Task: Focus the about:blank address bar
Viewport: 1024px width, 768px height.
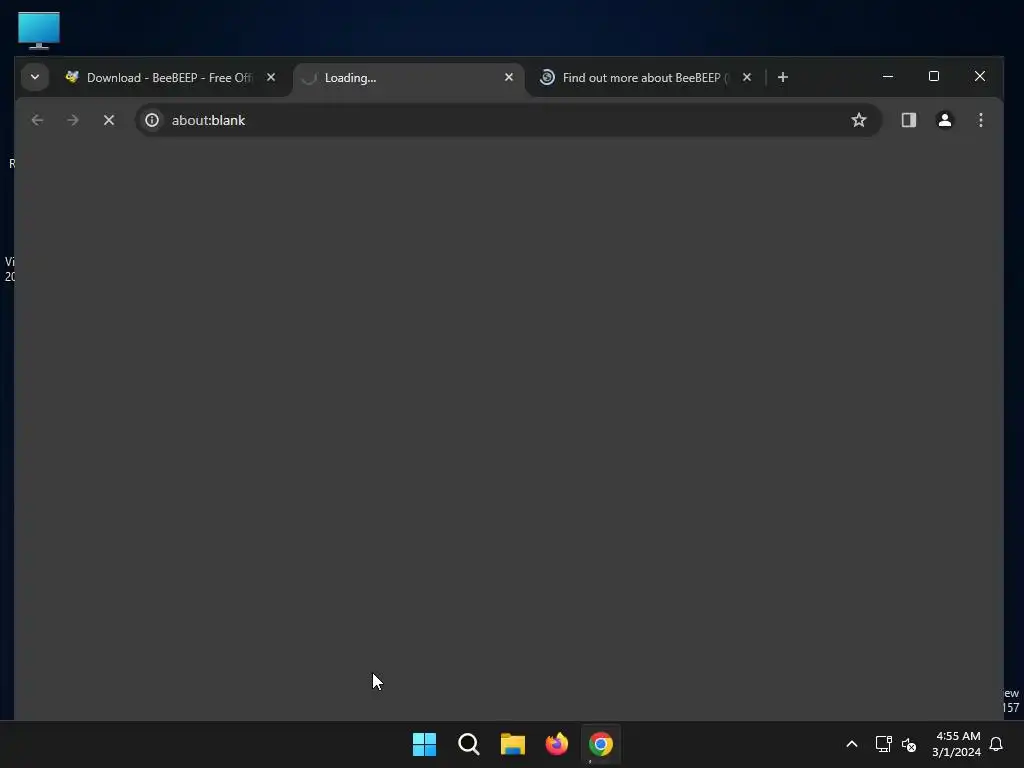Action: [x=509, y=120]
